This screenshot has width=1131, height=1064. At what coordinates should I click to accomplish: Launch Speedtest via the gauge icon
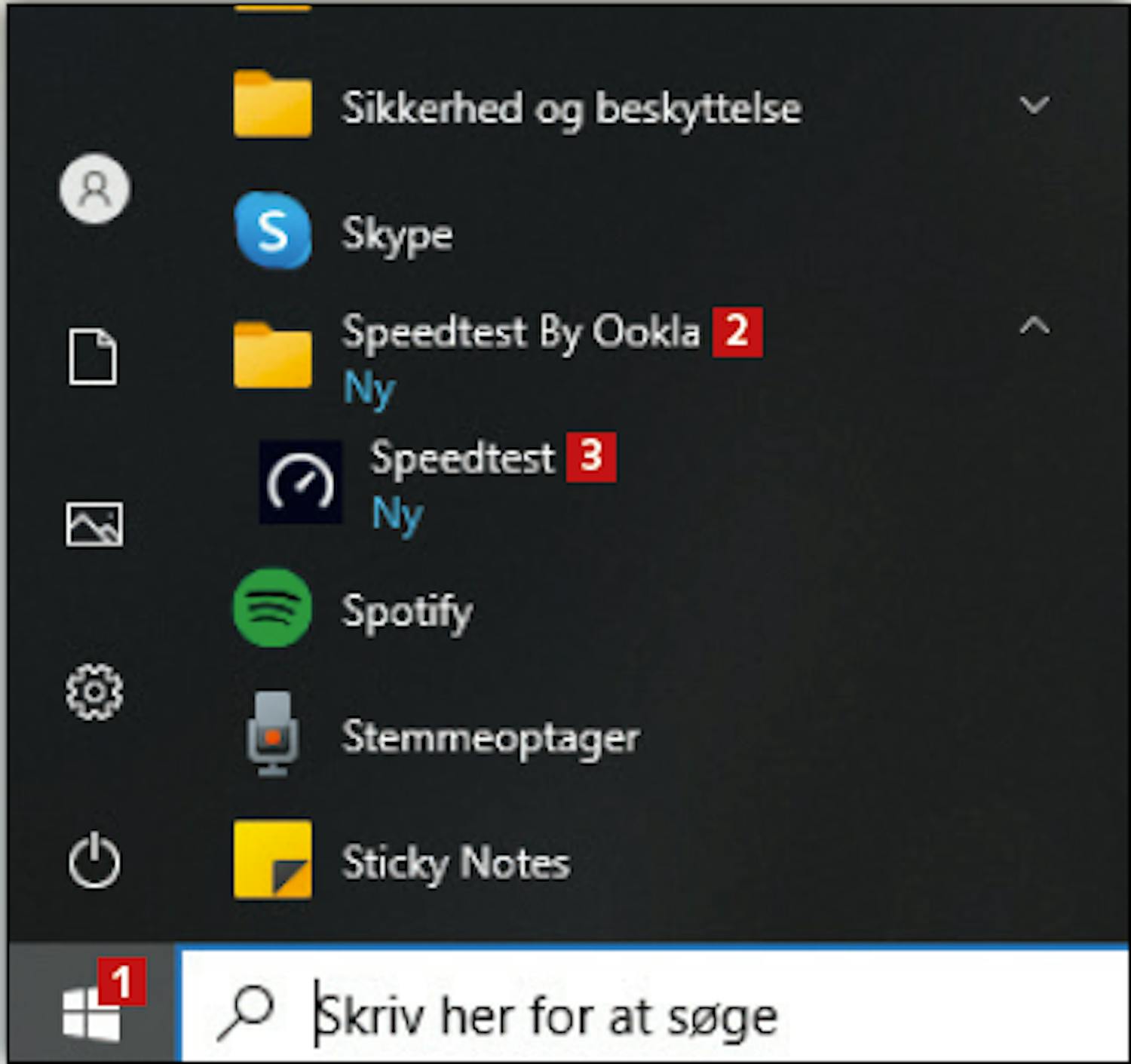pyautogui.click(x=300, y=483)
